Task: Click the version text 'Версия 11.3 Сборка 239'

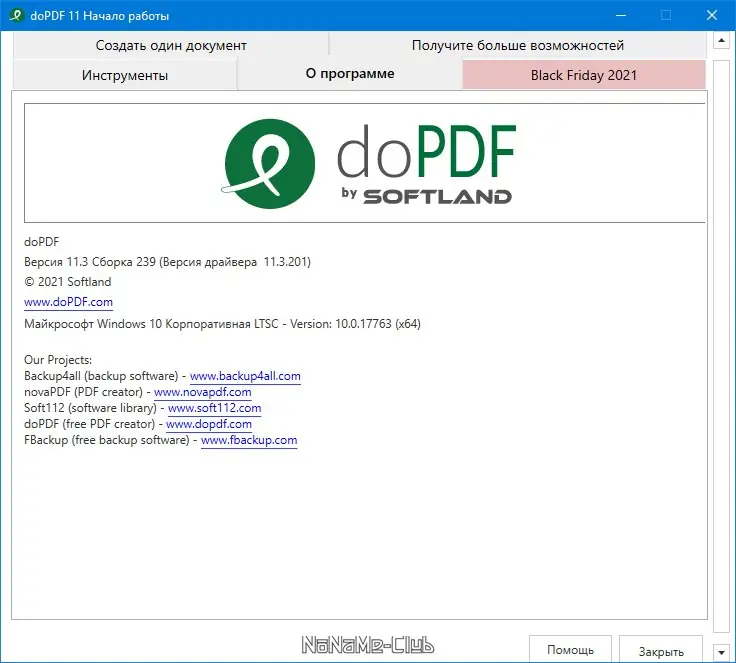Action: [x=90, y=262]
